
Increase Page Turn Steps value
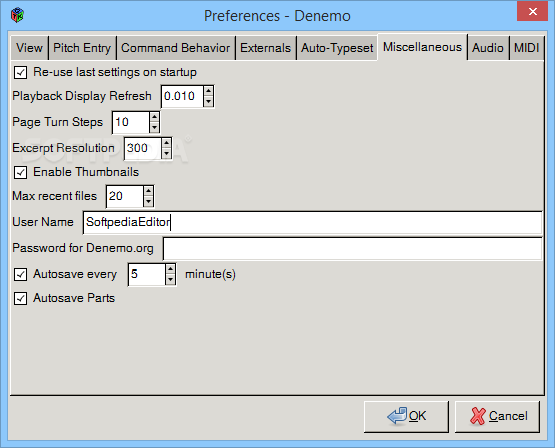pyautogui.click(x=154, y=117)
